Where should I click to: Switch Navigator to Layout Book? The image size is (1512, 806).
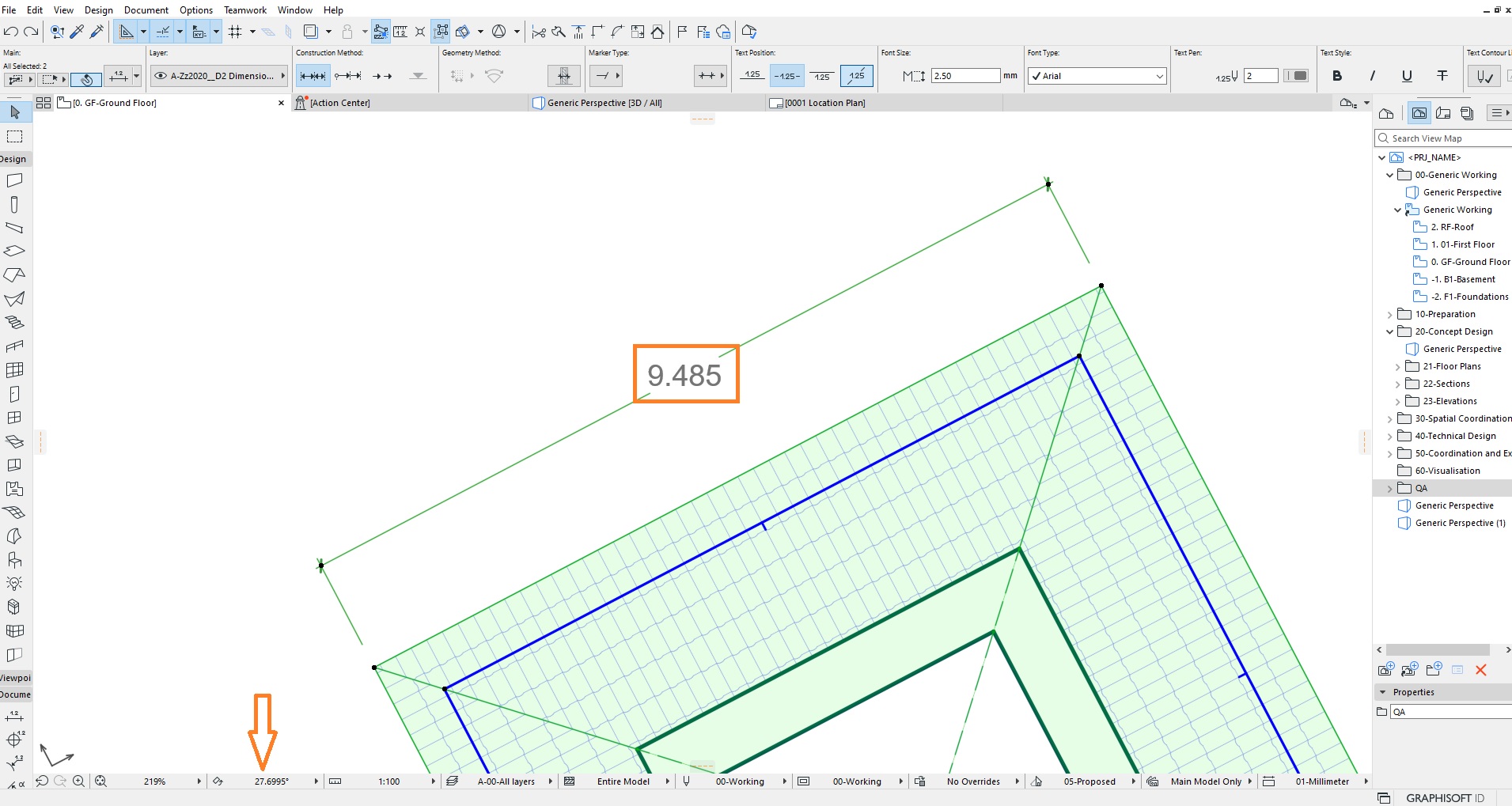point(1443,113)
